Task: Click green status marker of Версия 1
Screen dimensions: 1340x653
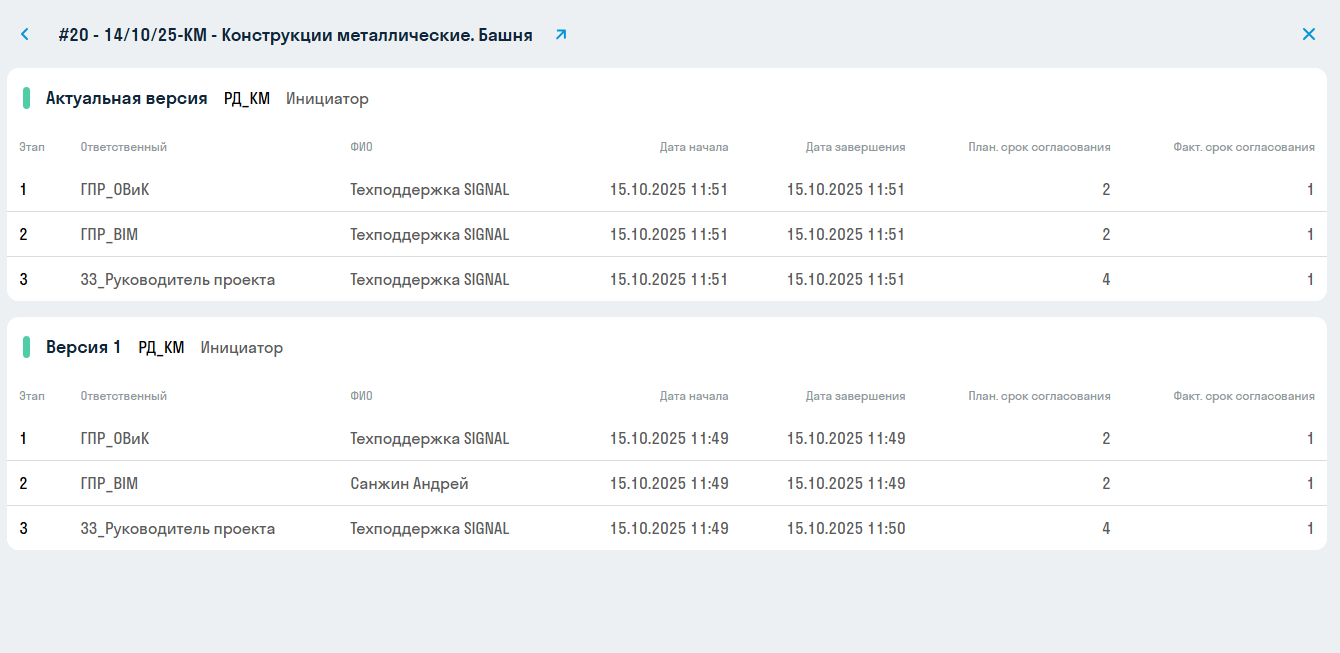Action: tap(26, 347)
